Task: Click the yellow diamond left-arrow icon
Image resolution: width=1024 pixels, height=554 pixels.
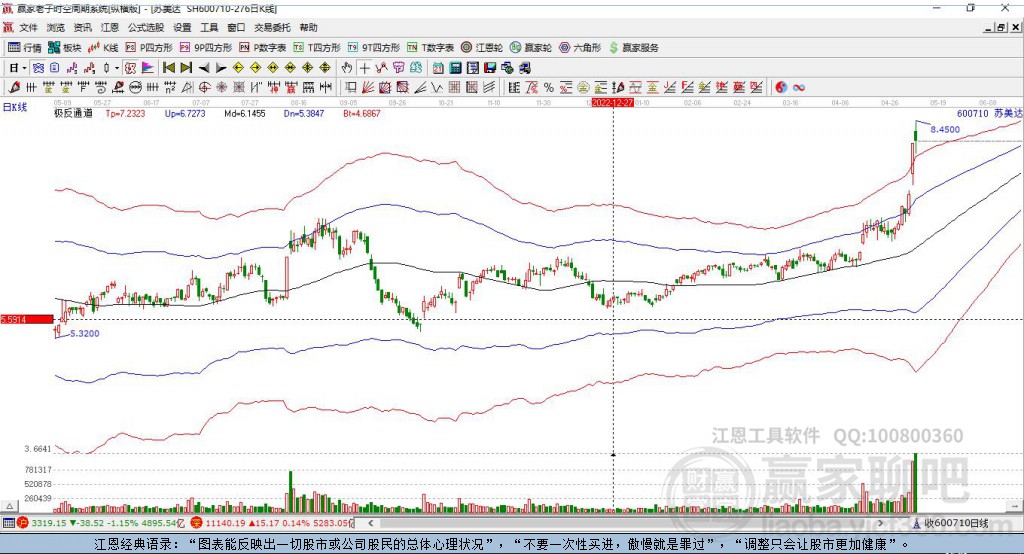Action: [x=238, y=68]
